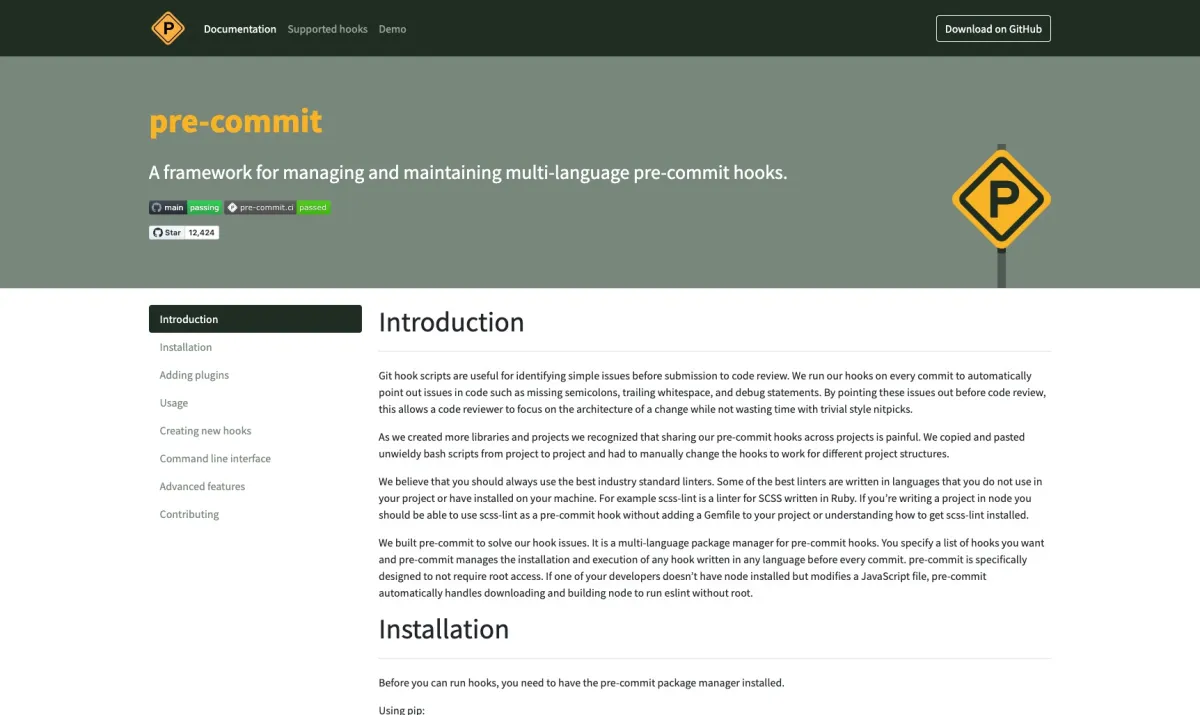
Task: Click the GitHub Star button
Action: coord(166,232)
